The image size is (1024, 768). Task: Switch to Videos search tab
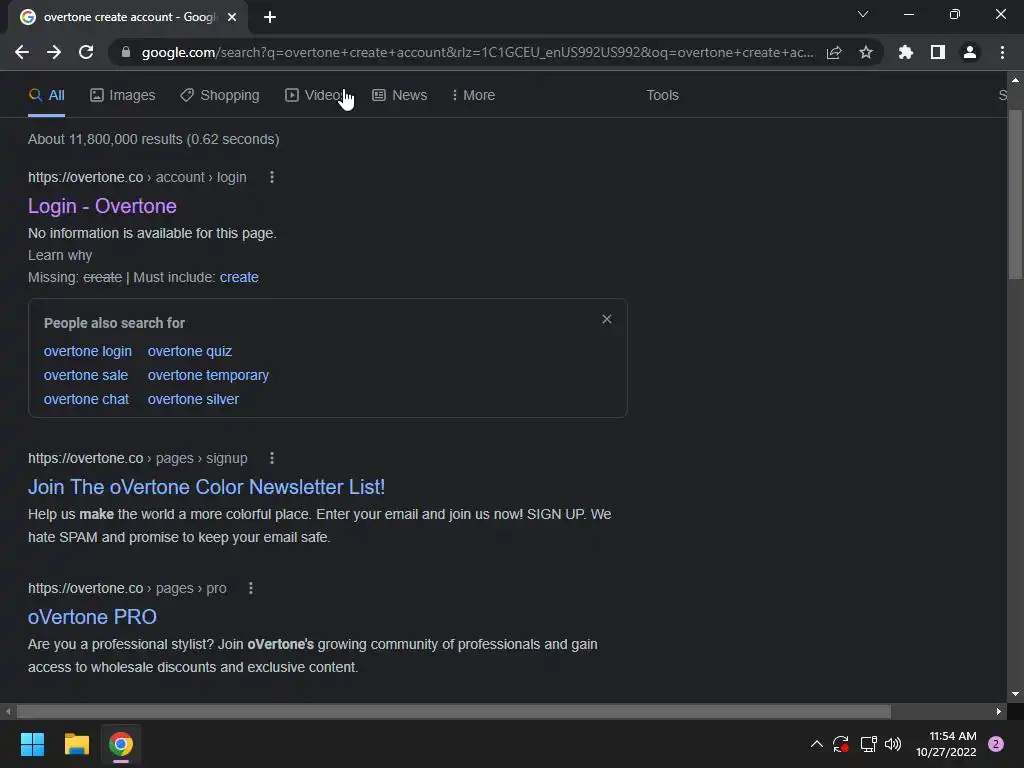click(x=316, y=95)
